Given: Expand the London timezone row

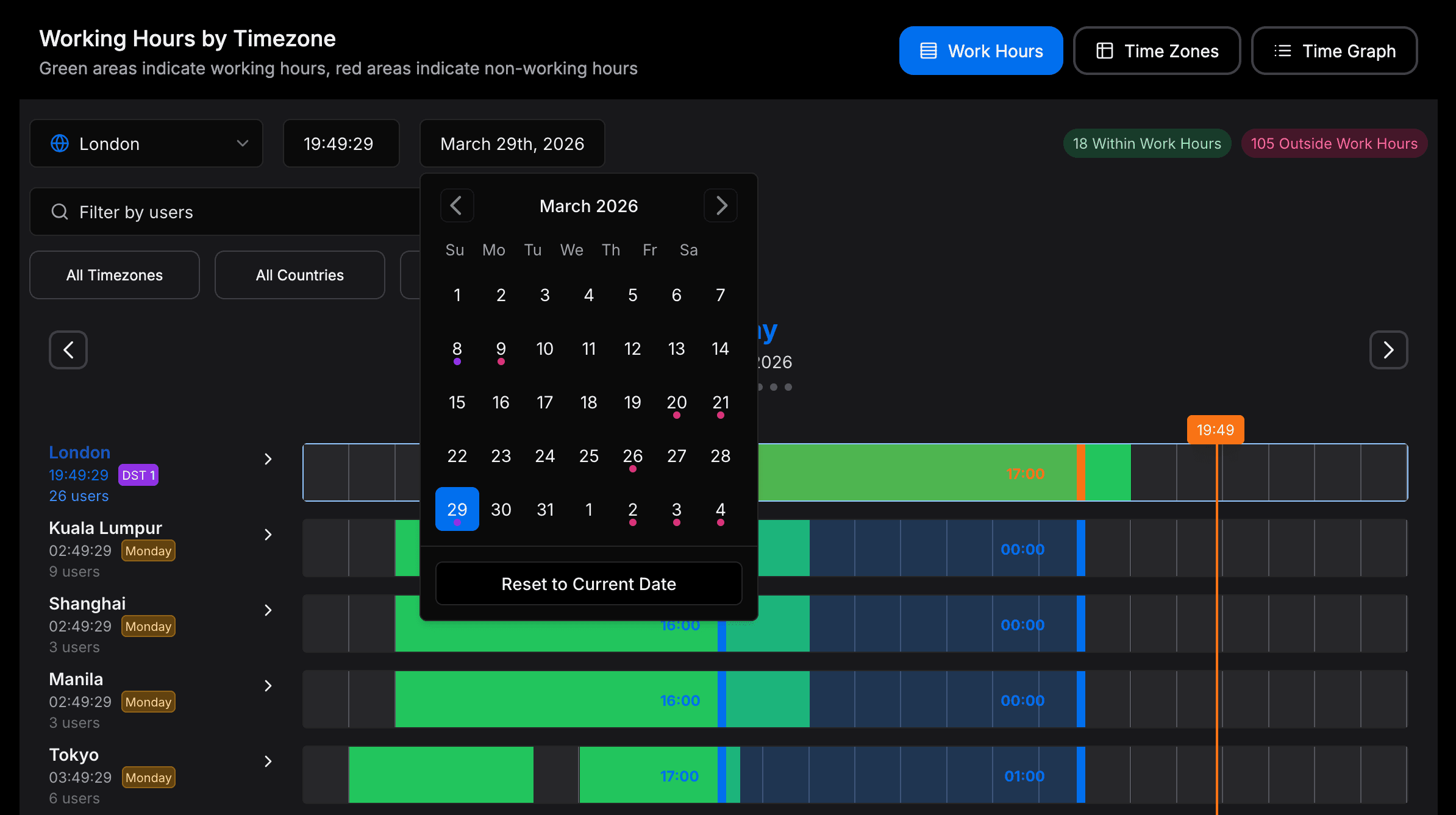Looking at the screenshot, I should coord(268,459).
